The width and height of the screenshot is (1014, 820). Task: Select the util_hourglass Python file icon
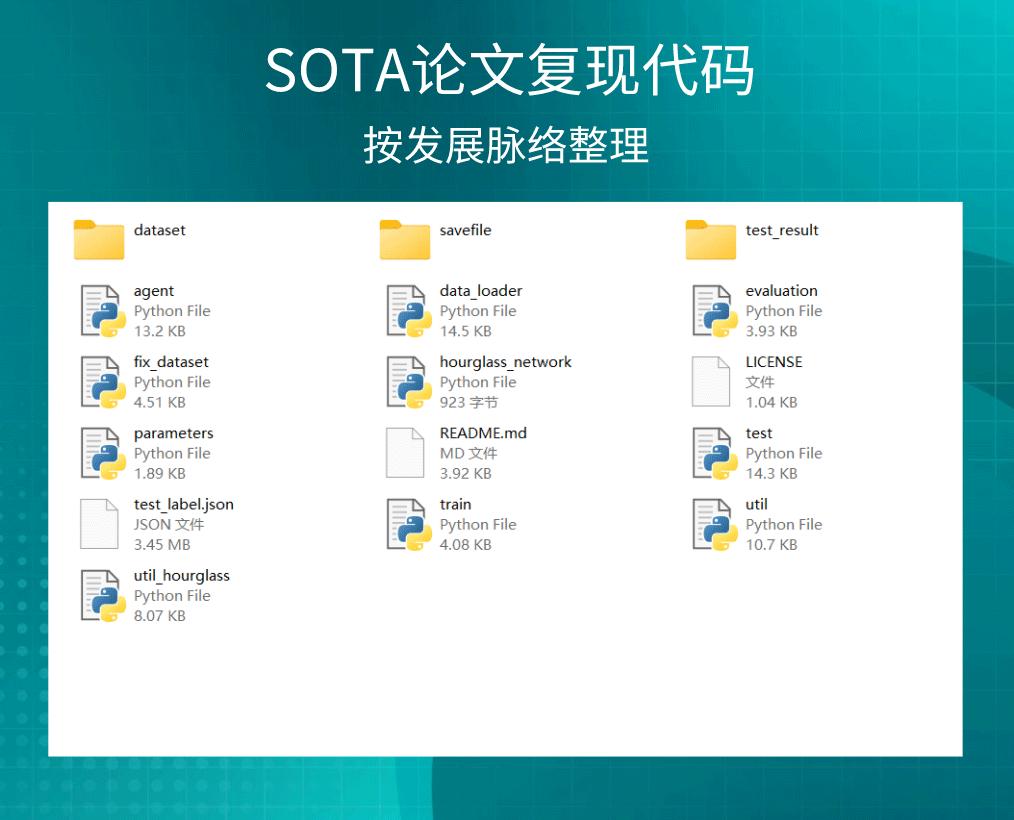pyautogui.click(x=102, y=596)
